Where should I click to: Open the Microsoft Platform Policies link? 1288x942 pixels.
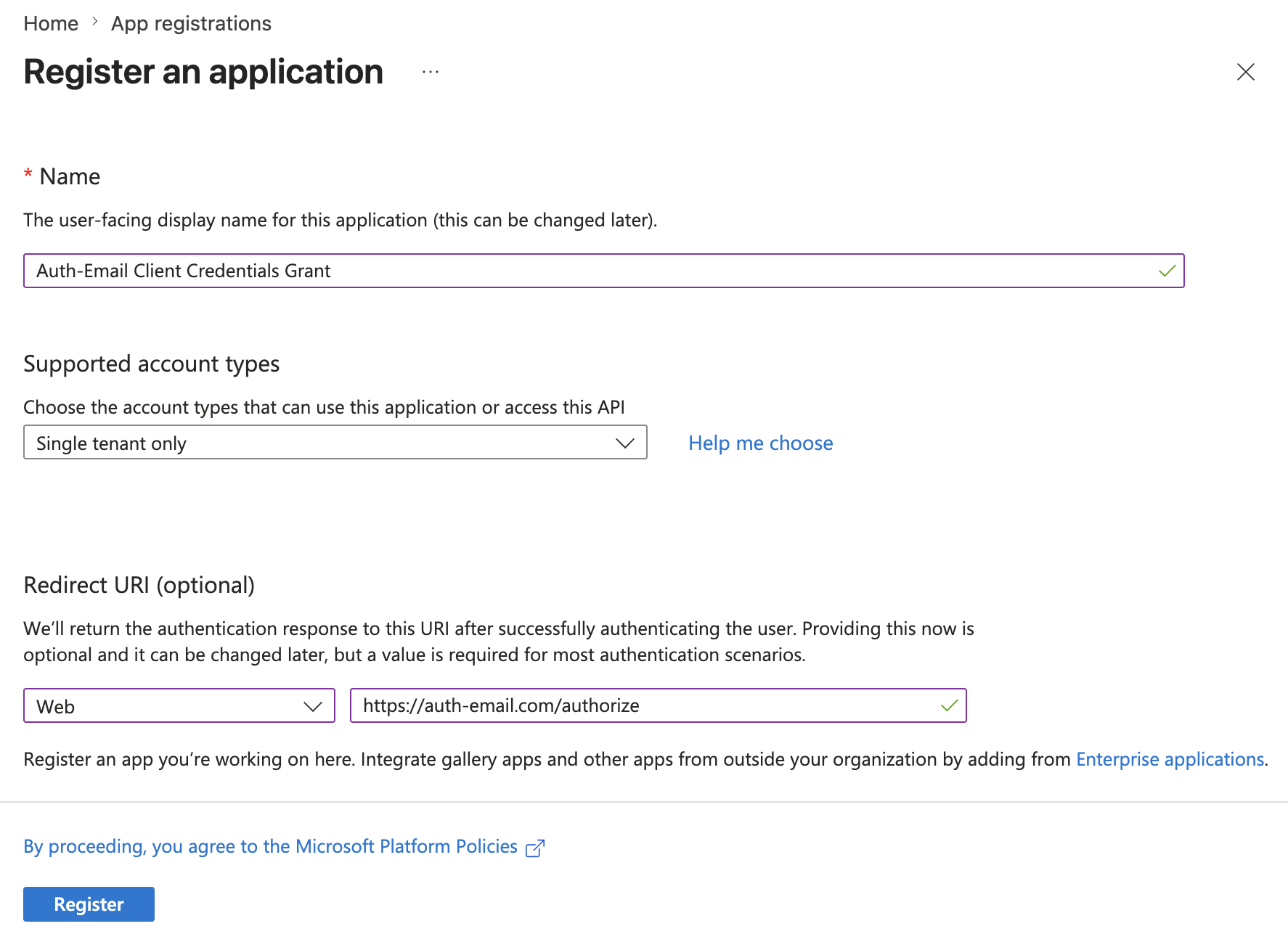[270, 846]
